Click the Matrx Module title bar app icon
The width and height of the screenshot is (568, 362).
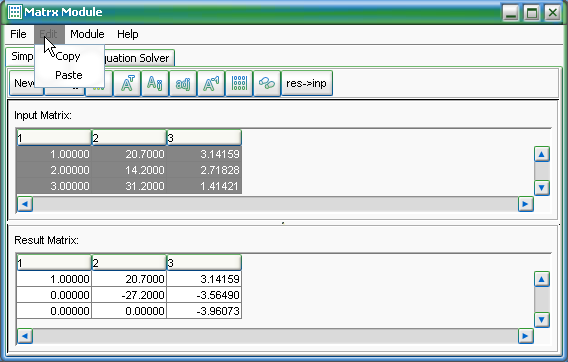point(15,12)
